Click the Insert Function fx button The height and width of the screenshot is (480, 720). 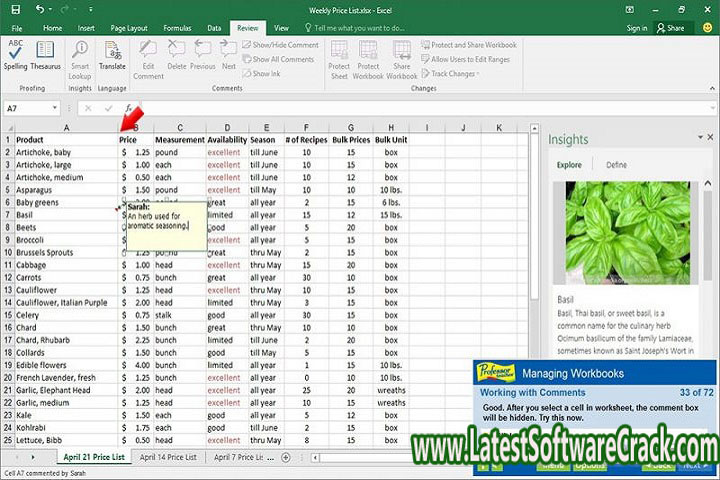click(129, 108)
